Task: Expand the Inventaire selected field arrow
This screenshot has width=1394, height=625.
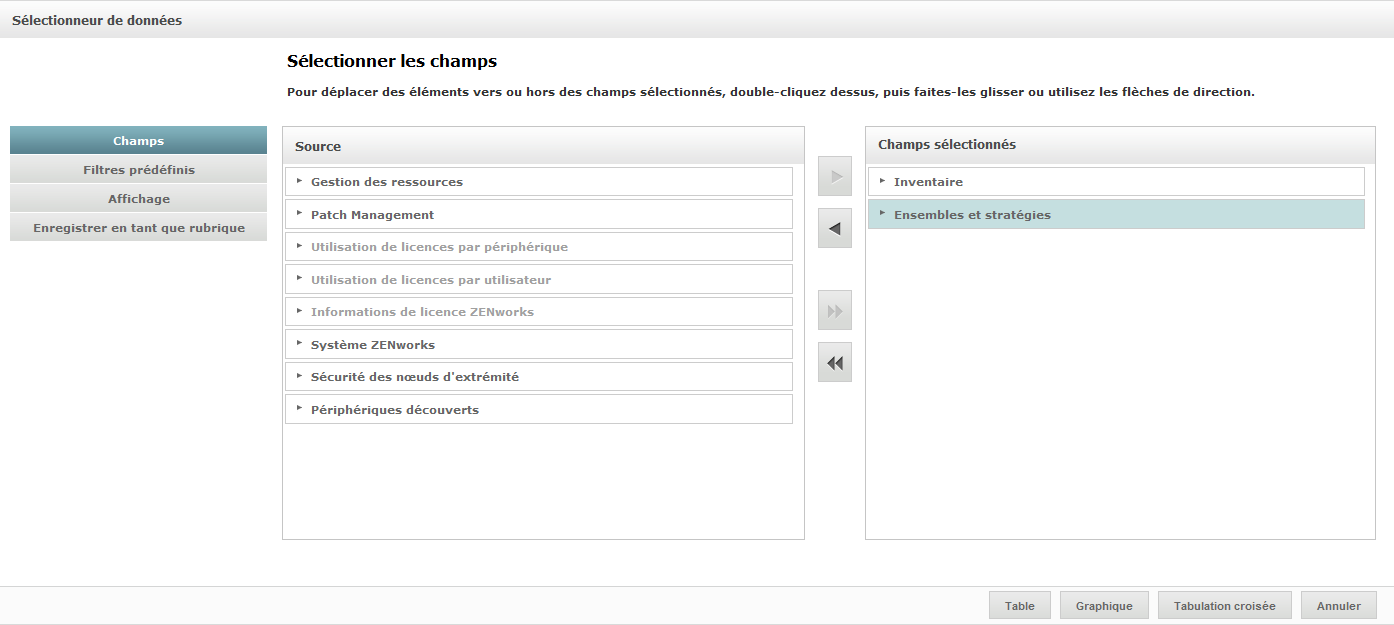Action: (x=882, y=181)
